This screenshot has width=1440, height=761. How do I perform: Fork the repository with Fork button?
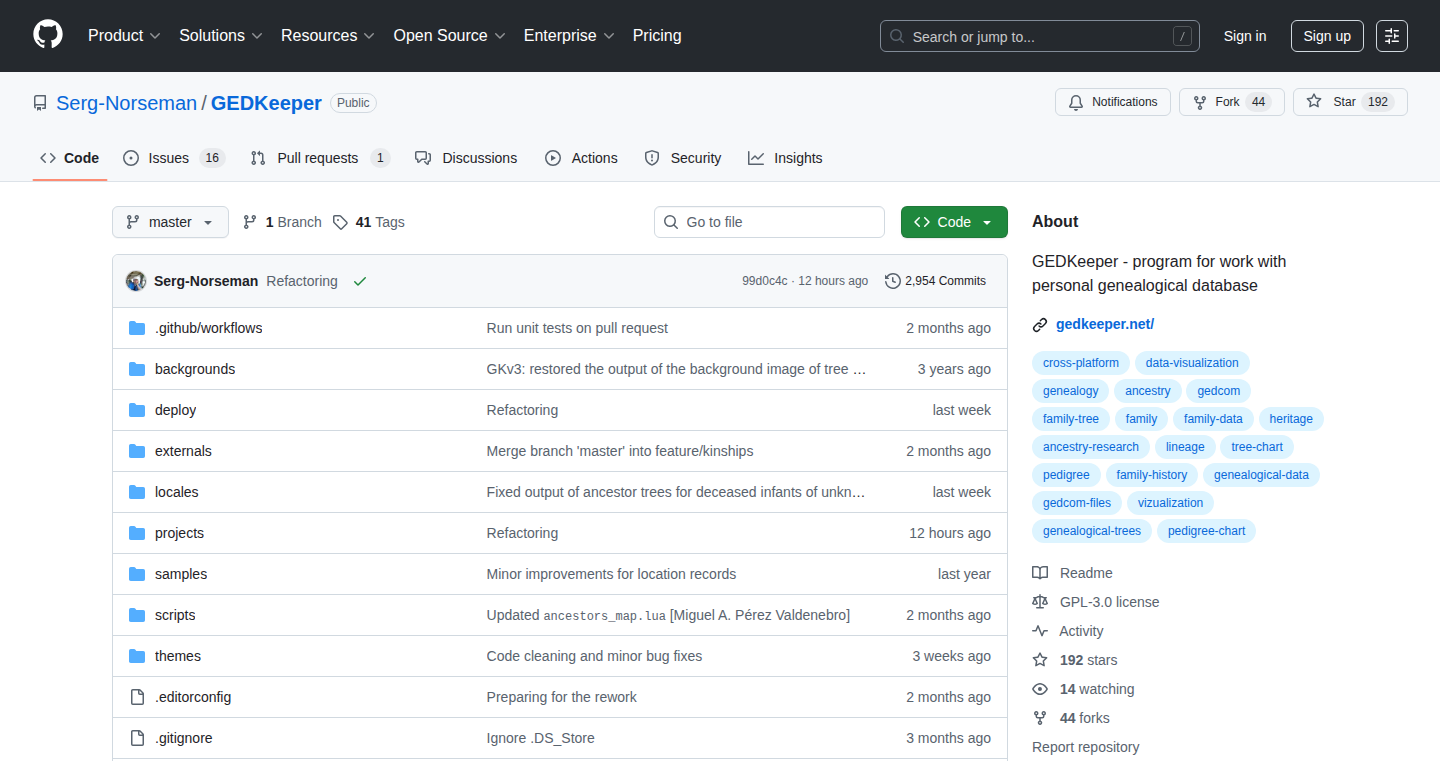click(1232, 102)
